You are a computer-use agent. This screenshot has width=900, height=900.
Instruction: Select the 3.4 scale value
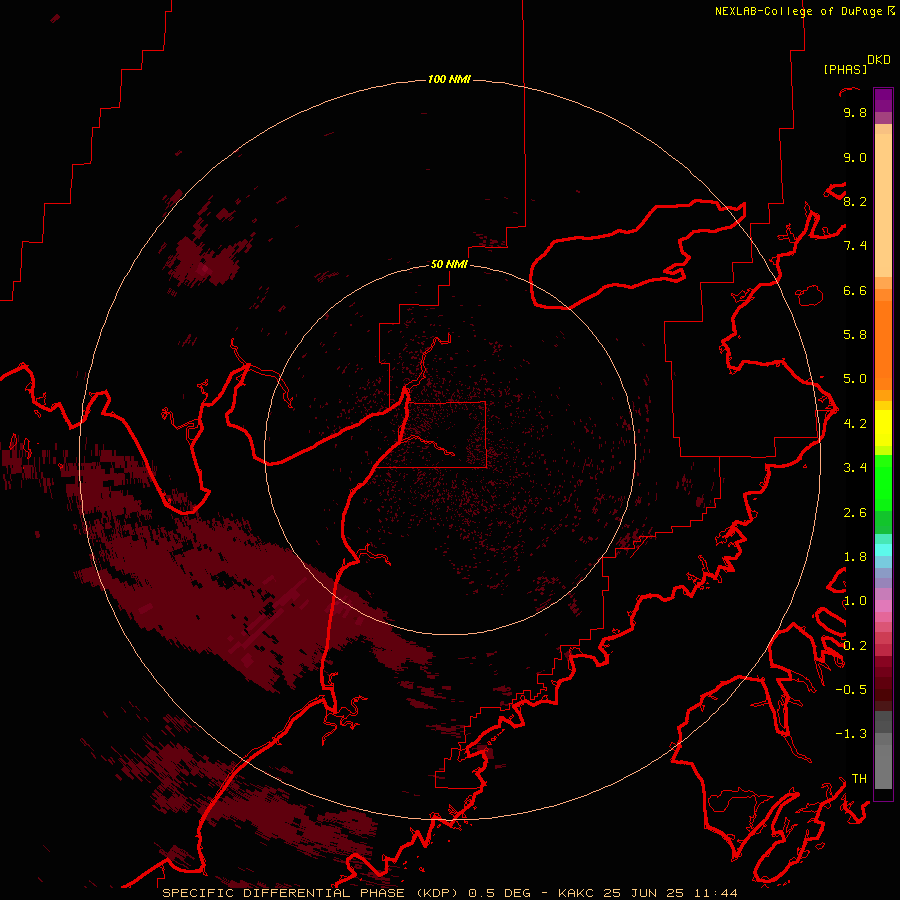(x=855, y=468)
